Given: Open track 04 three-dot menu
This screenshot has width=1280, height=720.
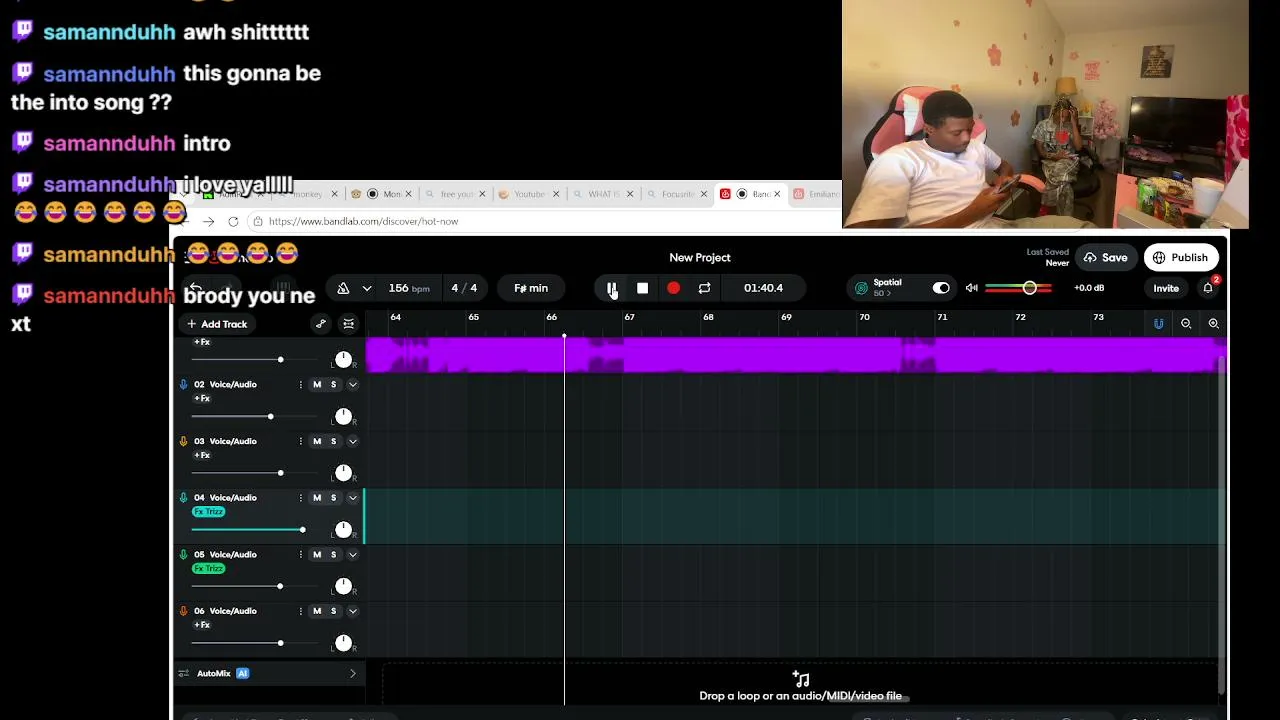Looking at the screenshot, I should pyautogui.click(x=300, y=498).
